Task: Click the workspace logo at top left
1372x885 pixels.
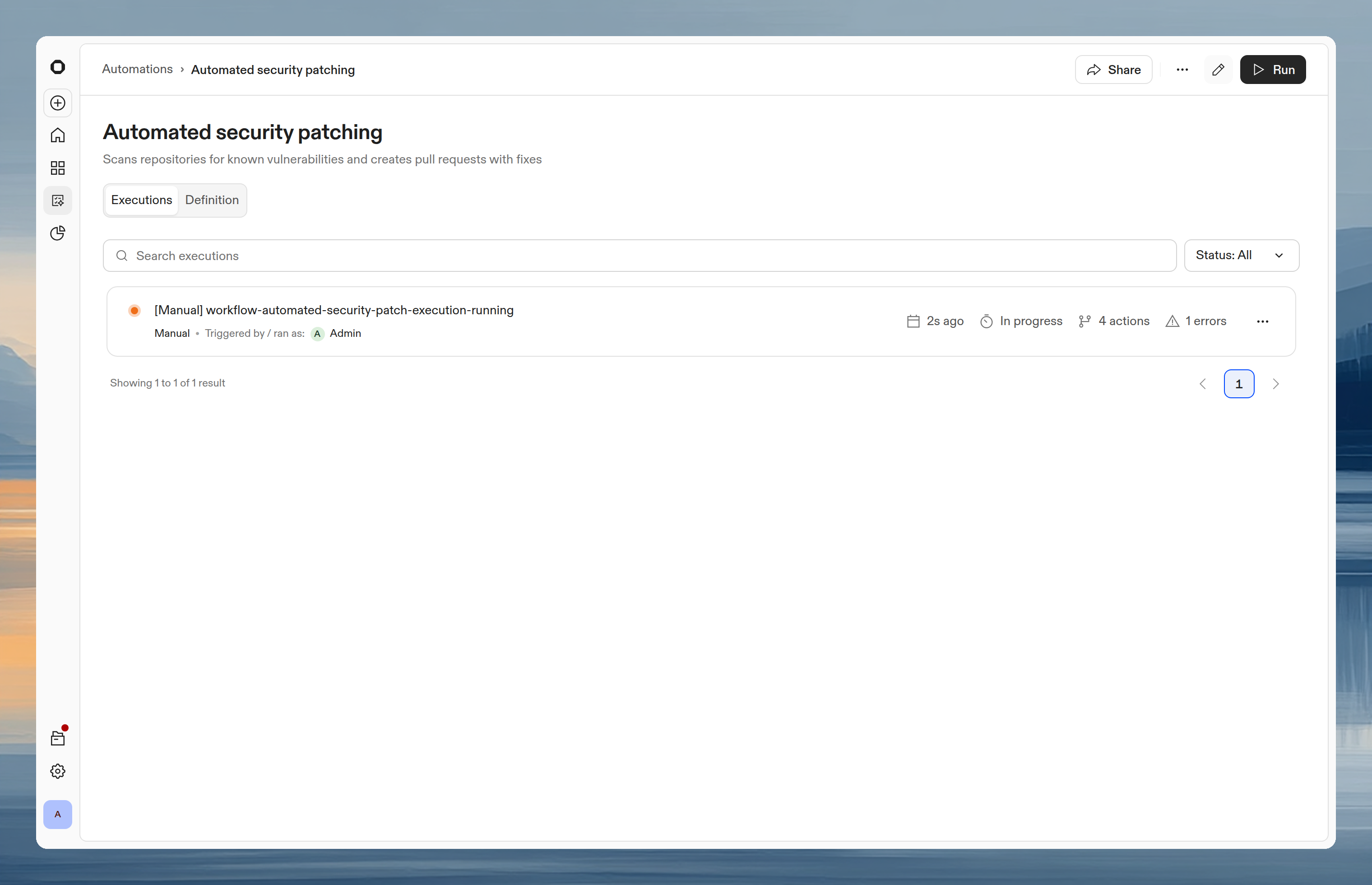Action: [57, 67]
